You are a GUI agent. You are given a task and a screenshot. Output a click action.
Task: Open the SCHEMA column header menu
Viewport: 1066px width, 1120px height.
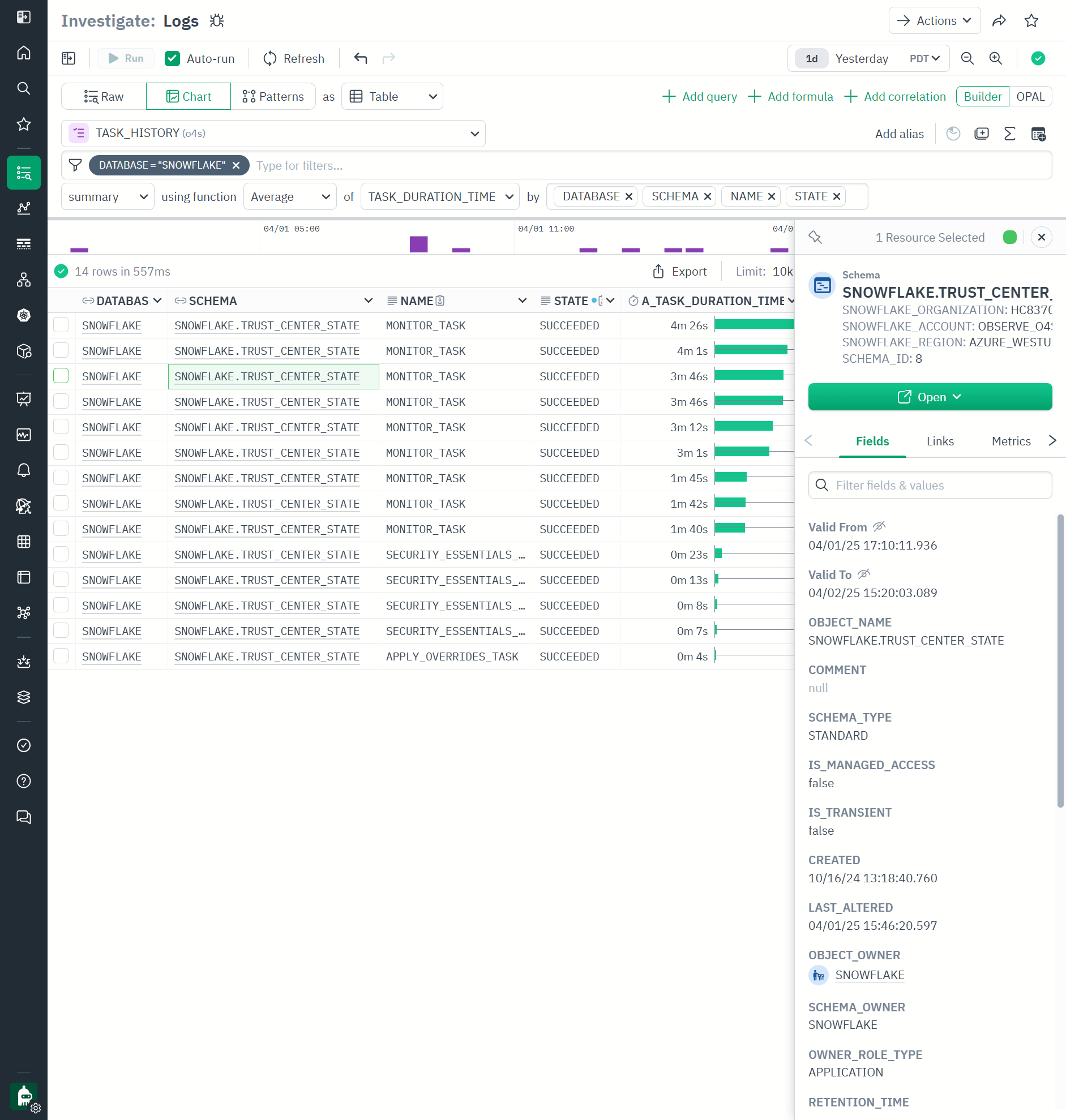click(x=368, y=301)
